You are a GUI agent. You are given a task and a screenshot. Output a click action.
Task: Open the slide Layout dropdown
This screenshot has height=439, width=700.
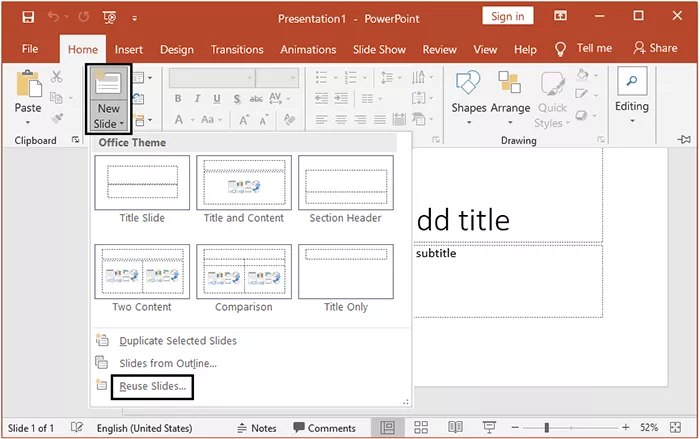click(142, 78)
